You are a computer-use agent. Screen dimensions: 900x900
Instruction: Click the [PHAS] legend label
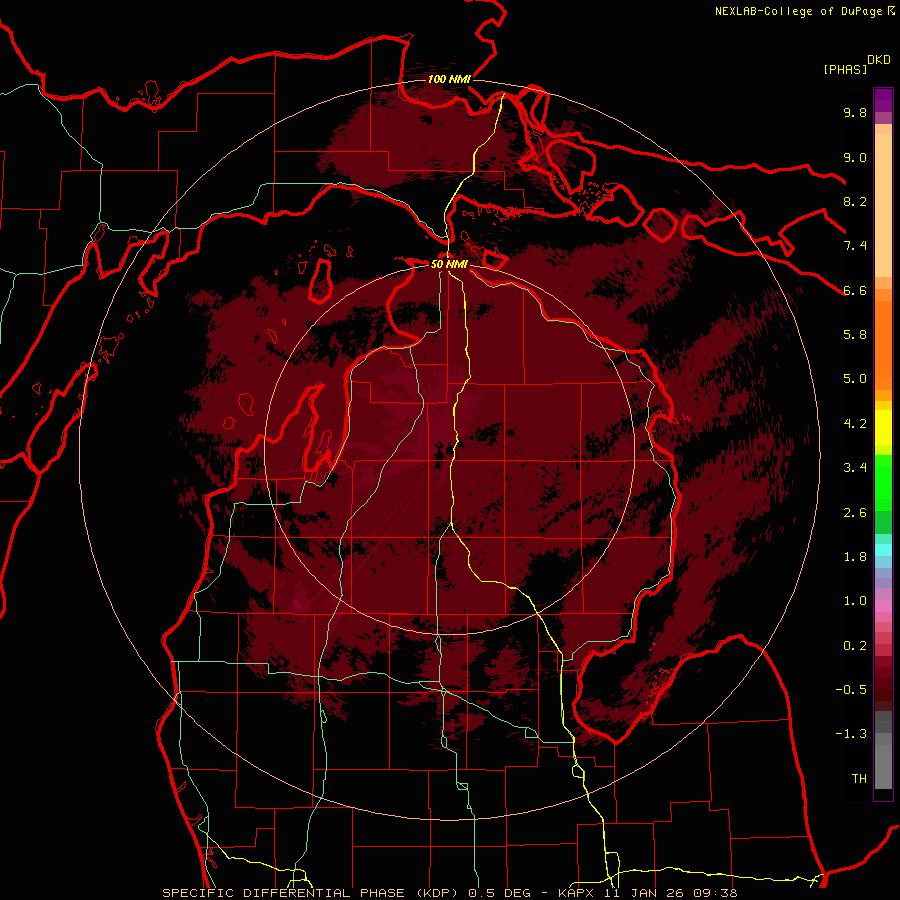point(845,69)
